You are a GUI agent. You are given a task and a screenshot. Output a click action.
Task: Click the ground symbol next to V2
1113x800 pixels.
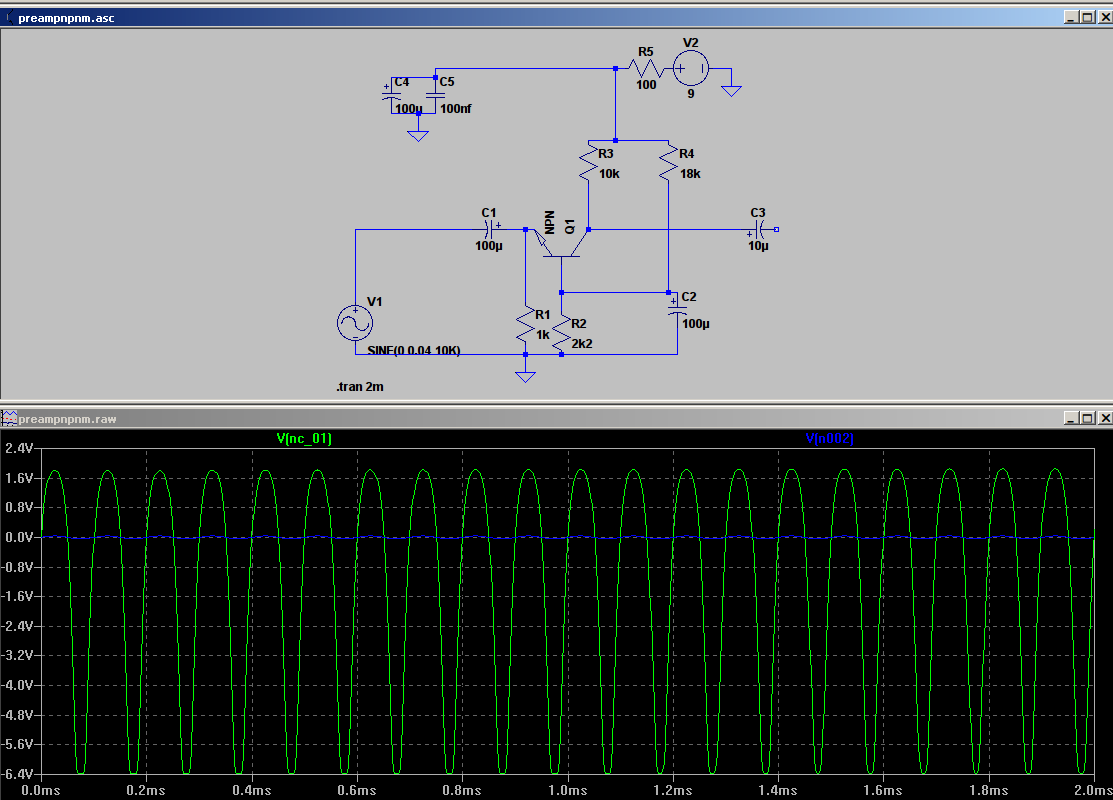pos(731,90)
